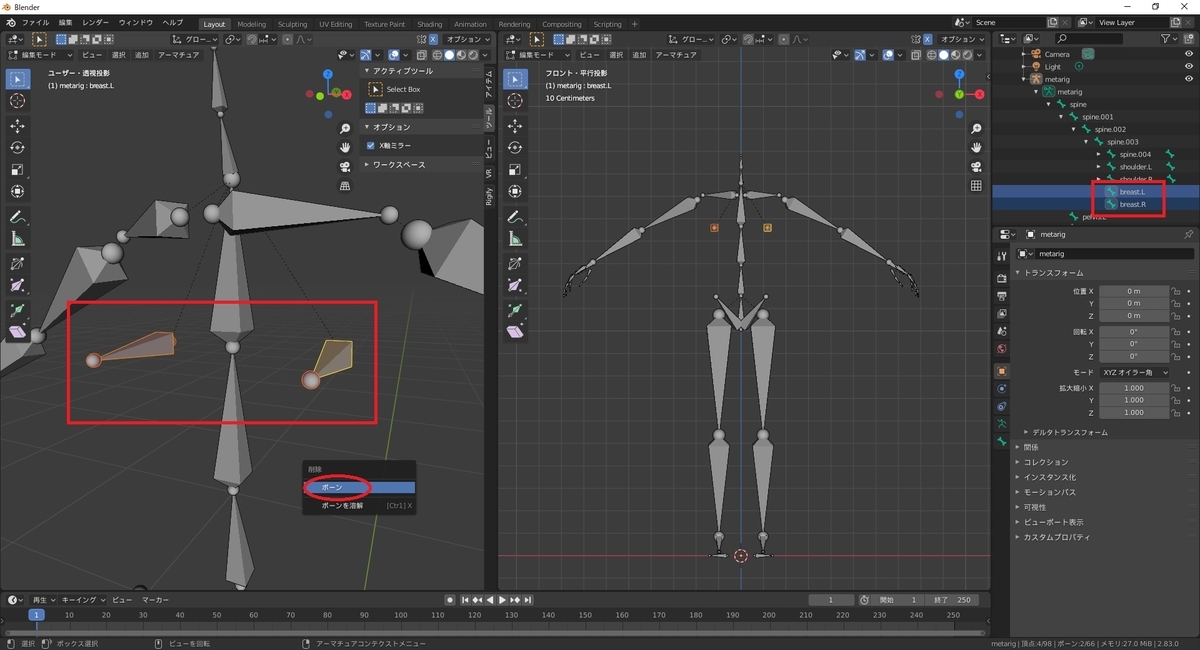Open timeline 再生 menu
Screen dimensions: 1200x650
pos(43,600)
